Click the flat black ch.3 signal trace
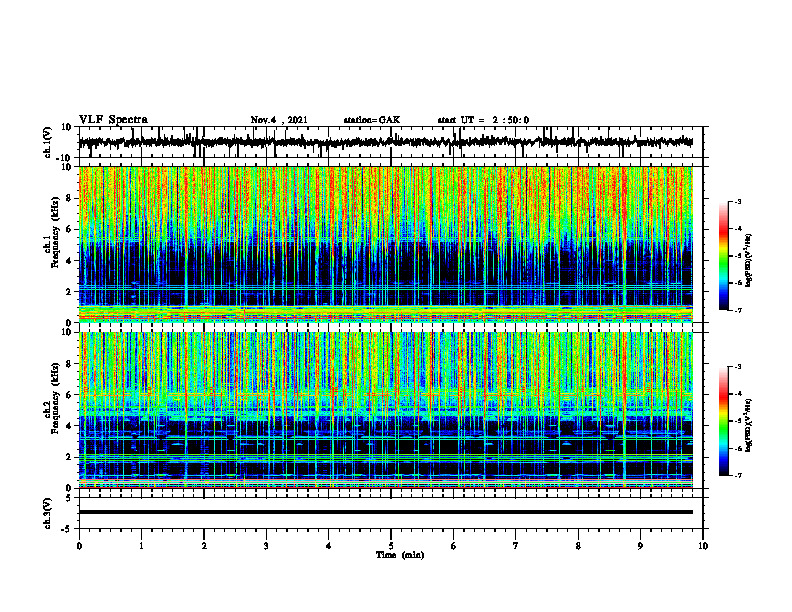792x612 pixels. [386, 512]
